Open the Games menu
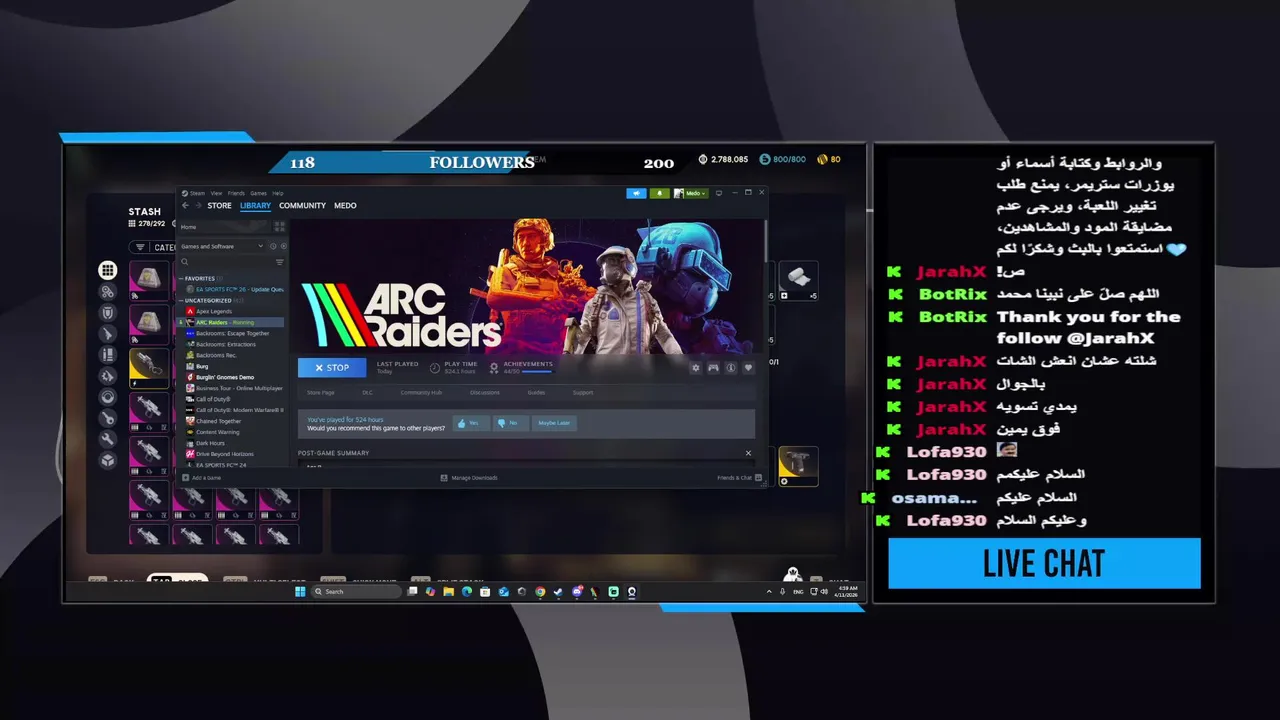The width and height of the screenshot is (1280, 720). 258,193
